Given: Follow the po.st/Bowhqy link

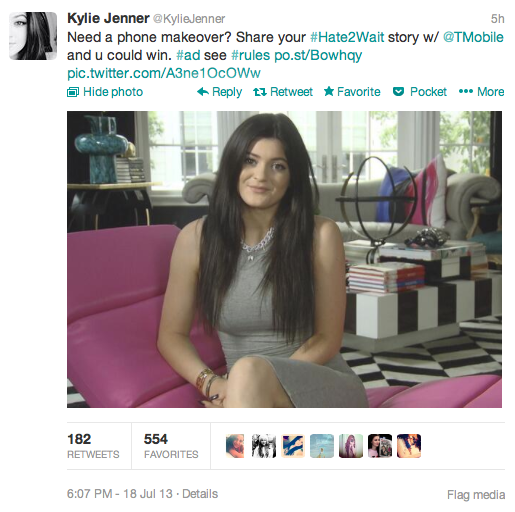Looking at the screenshot, I should 318,56.
